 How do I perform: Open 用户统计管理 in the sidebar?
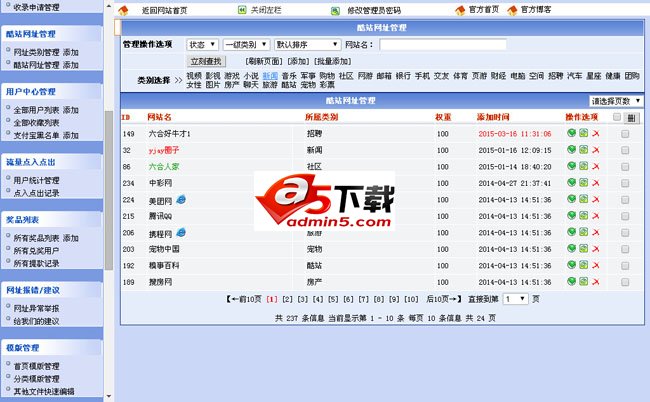tap(36, 180)
